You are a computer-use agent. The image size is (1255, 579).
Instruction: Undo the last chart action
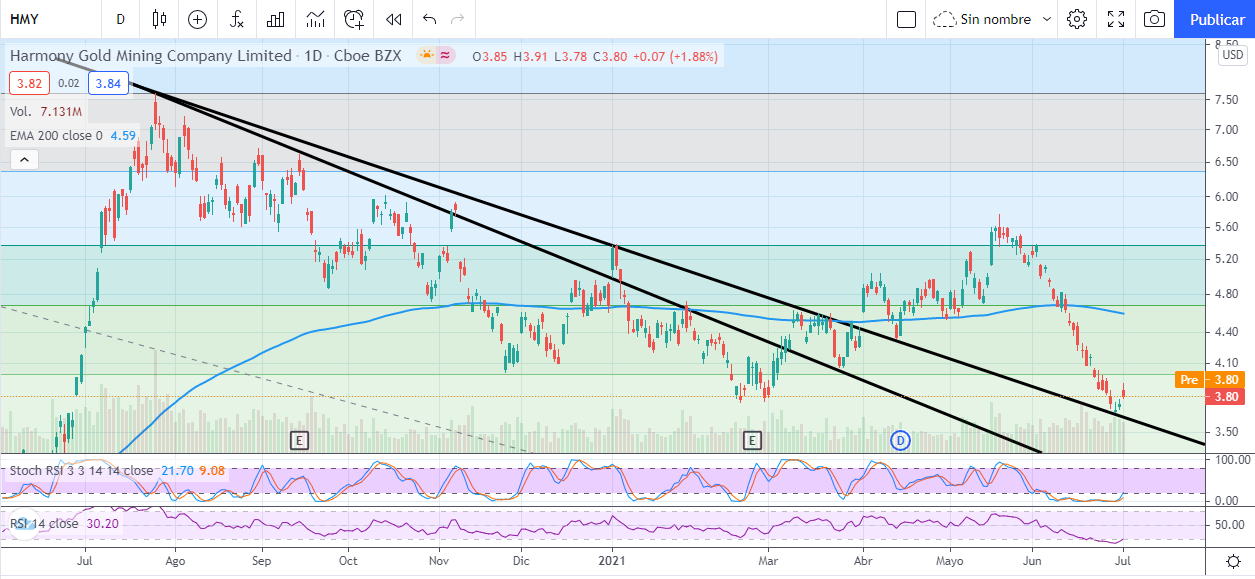click(x=430, y=19)
